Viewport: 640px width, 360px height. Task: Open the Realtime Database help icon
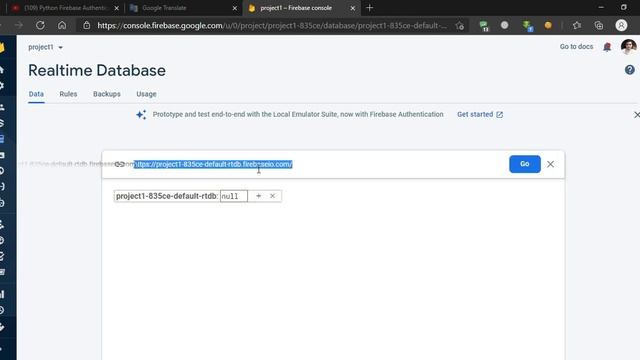(x=630, y=70)
